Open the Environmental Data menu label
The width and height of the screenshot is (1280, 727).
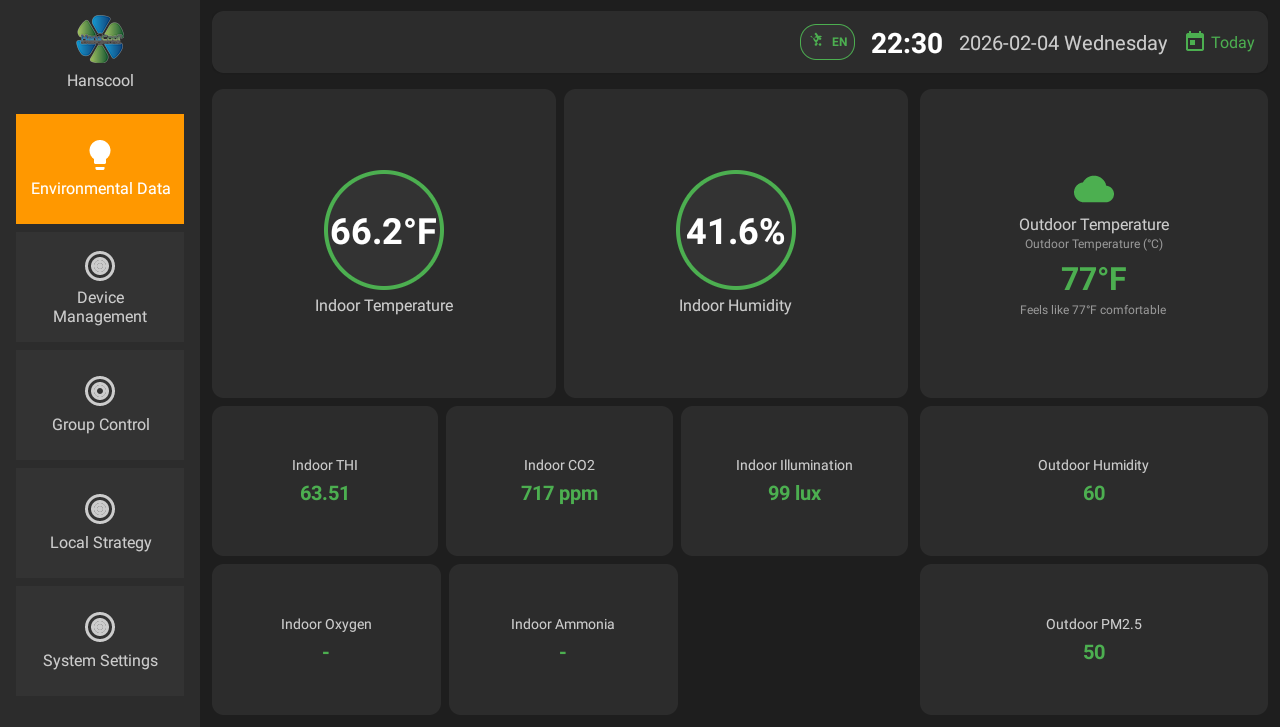click(x=101, y=189)
